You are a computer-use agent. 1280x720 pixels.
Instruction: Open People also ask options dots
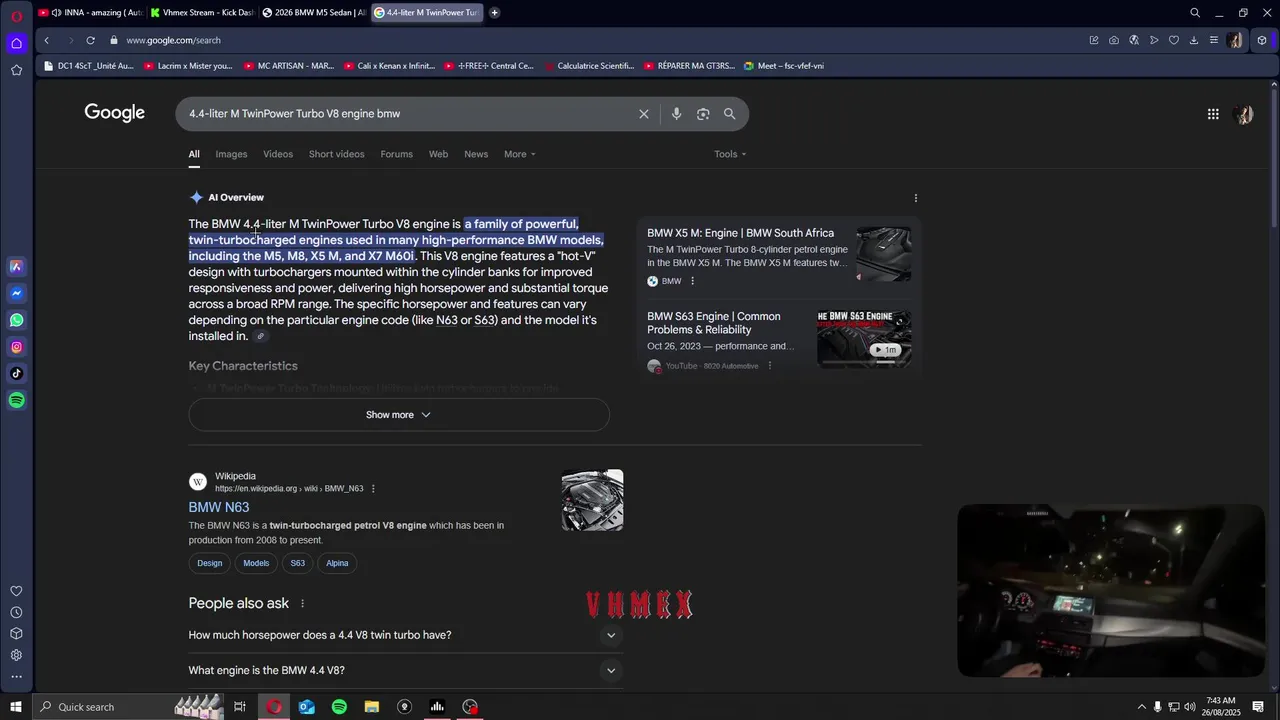click(x=302, y=604)
